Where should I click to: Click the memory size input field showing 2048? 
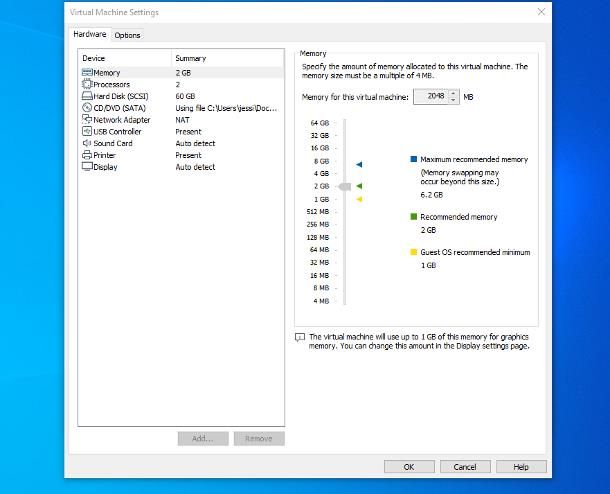tap(431, 96)
